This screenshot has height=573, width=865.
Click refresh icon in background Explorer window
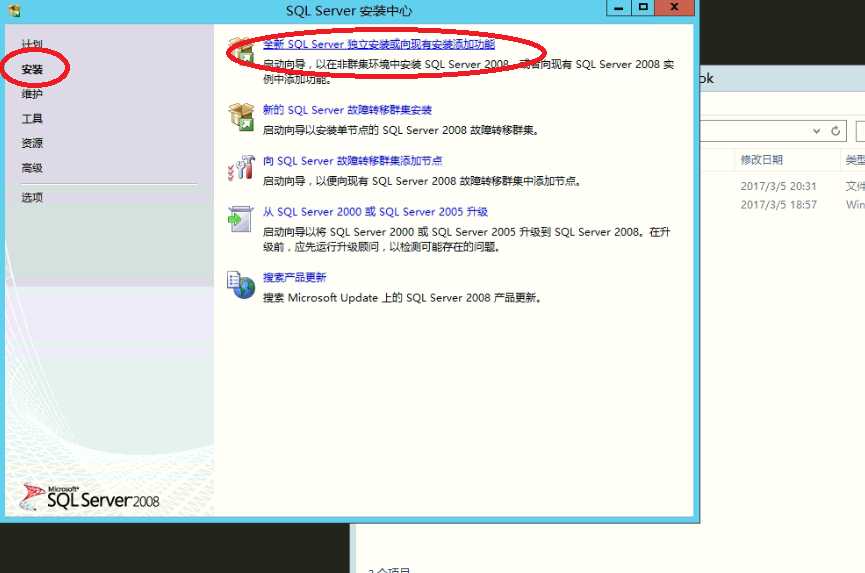point(835,131)
